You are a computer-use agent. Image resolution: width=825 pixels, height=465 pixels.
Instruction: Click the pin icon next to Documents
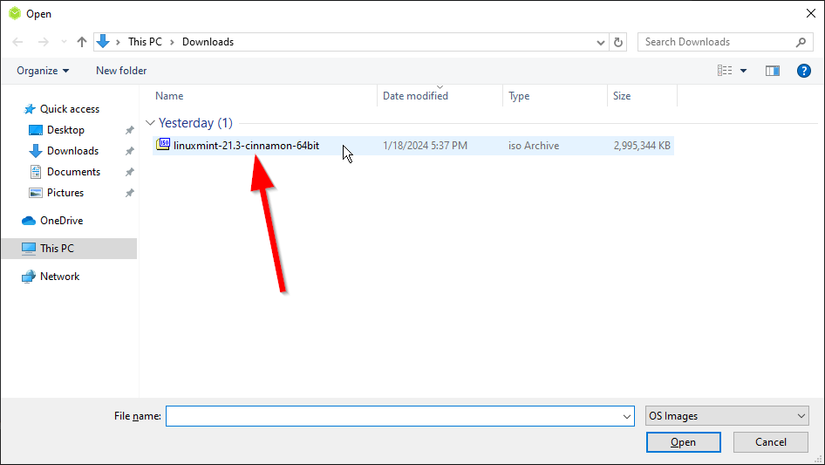129,172
